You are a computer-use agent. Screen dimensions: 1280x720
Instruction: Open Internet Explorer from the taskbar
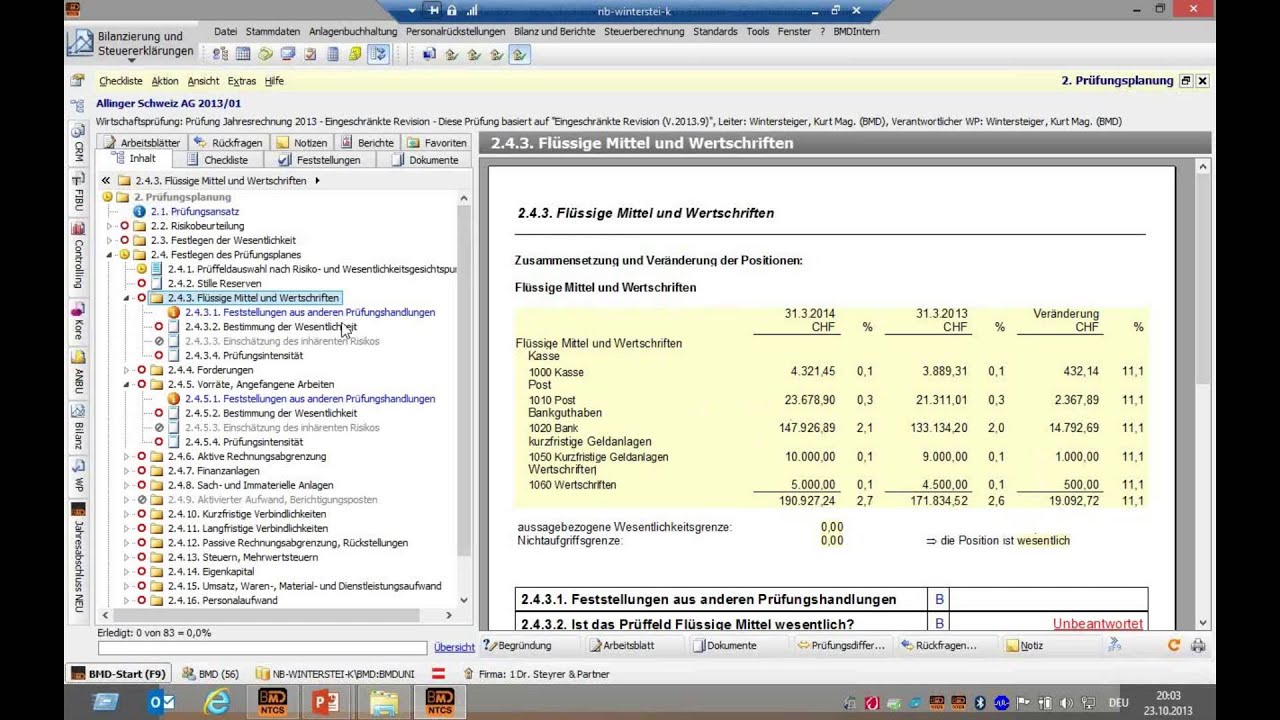coord(216,702)
